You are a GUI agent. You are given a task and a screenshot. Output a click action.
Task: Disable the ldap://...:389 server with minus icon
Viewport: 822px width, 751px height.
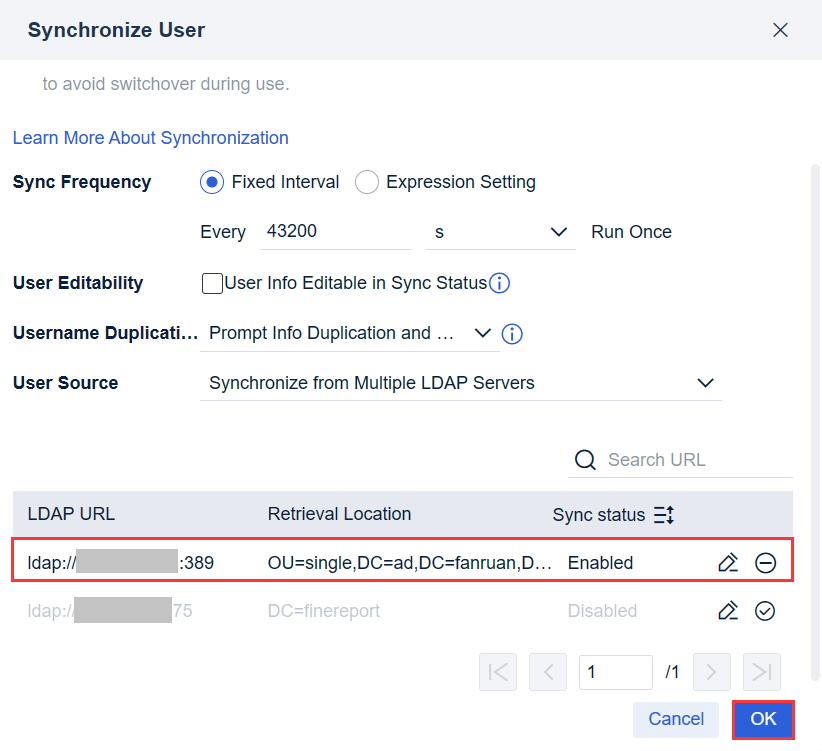coord(765,562)
